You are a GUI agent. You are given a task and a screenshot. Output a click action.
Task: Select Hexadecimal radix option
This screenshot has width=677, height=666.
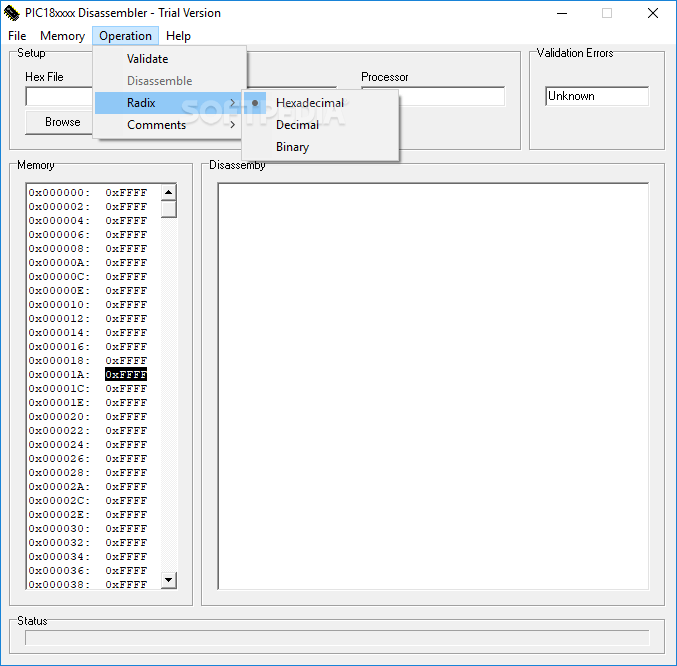320,103
